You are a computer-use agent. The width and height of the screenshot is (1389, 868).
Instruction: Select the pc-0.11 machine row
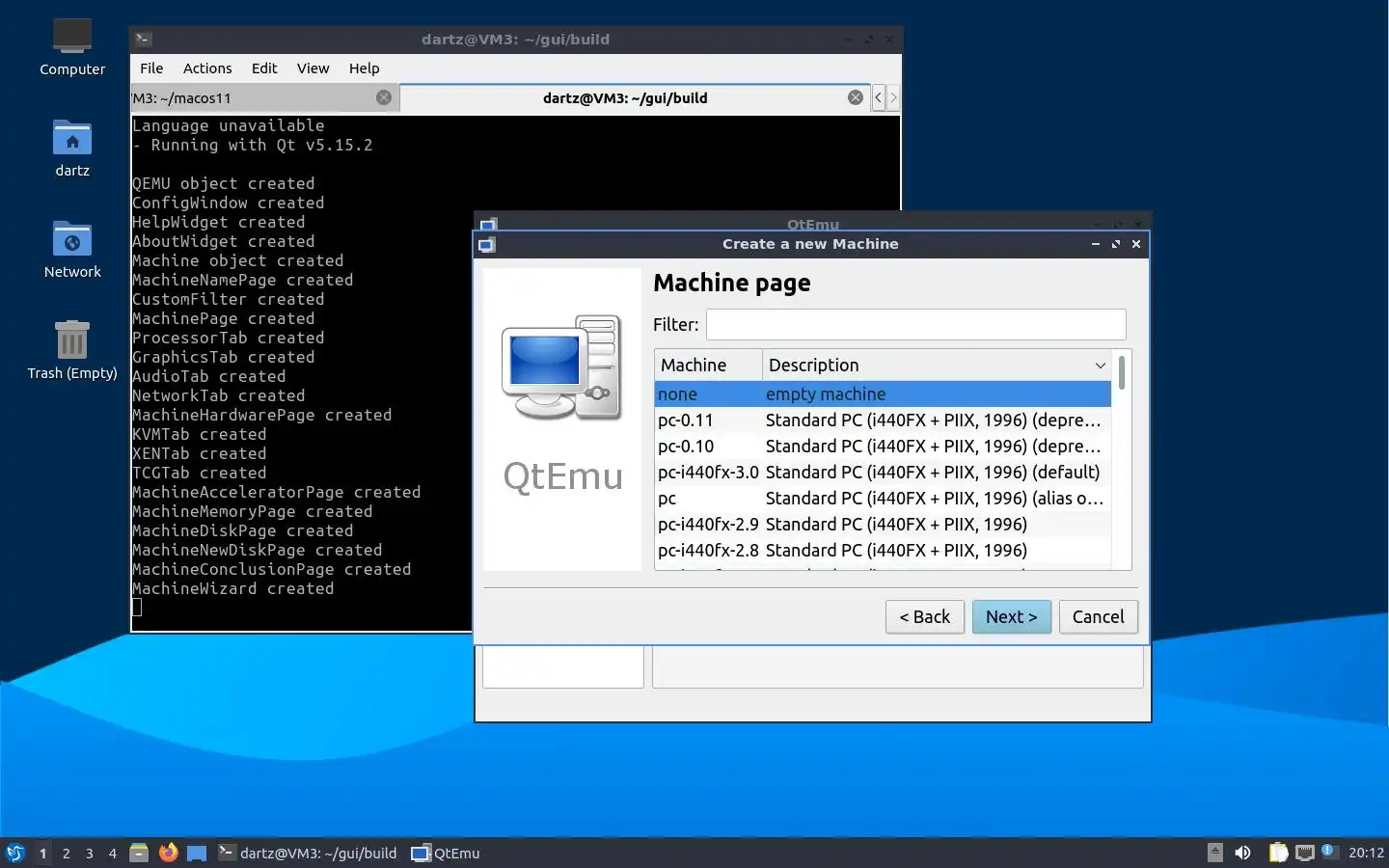coord(883,420)
